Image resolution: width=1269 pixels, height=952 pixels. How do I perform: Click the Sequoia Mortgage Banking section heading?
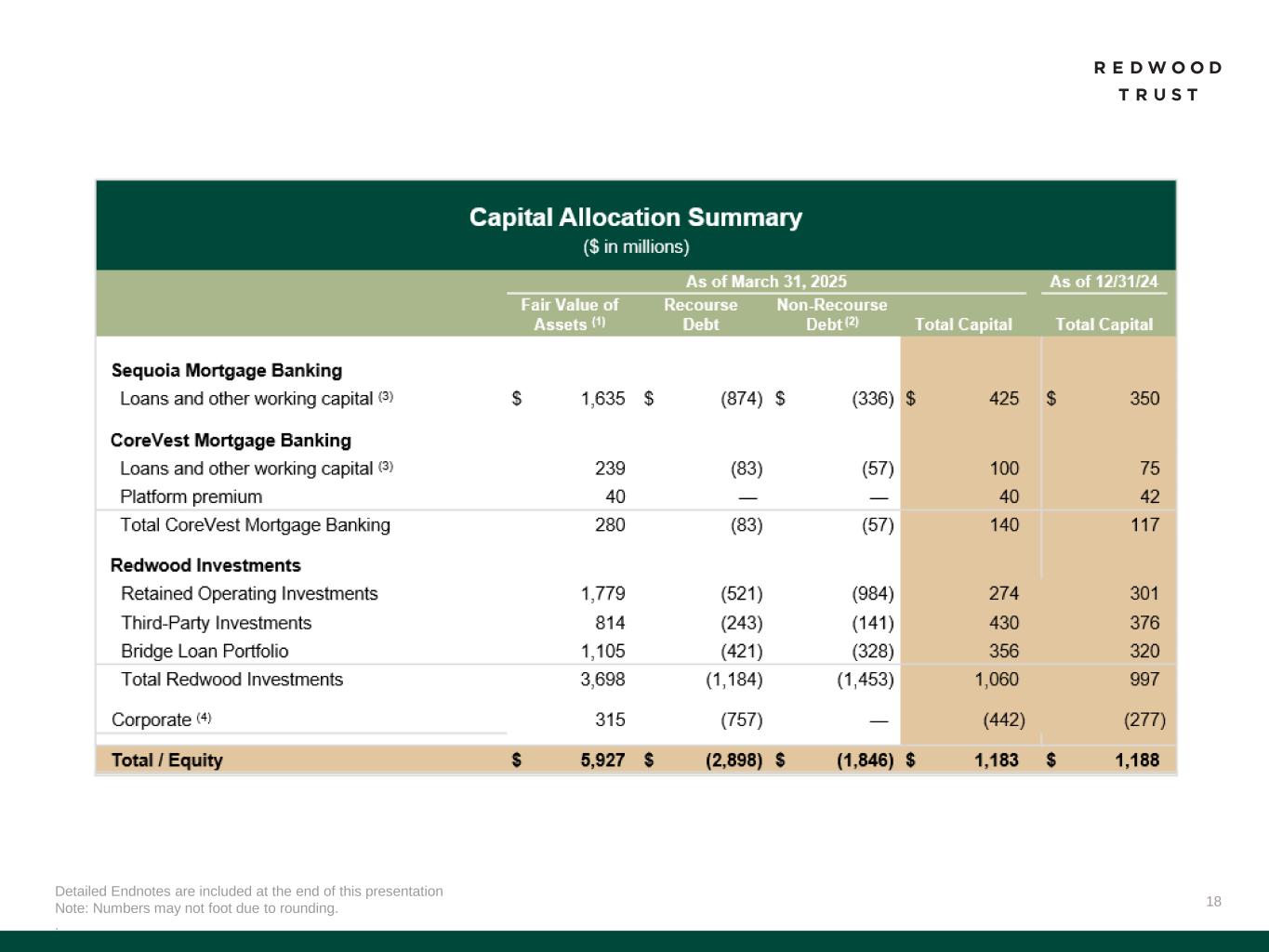[x=227, y=371]
